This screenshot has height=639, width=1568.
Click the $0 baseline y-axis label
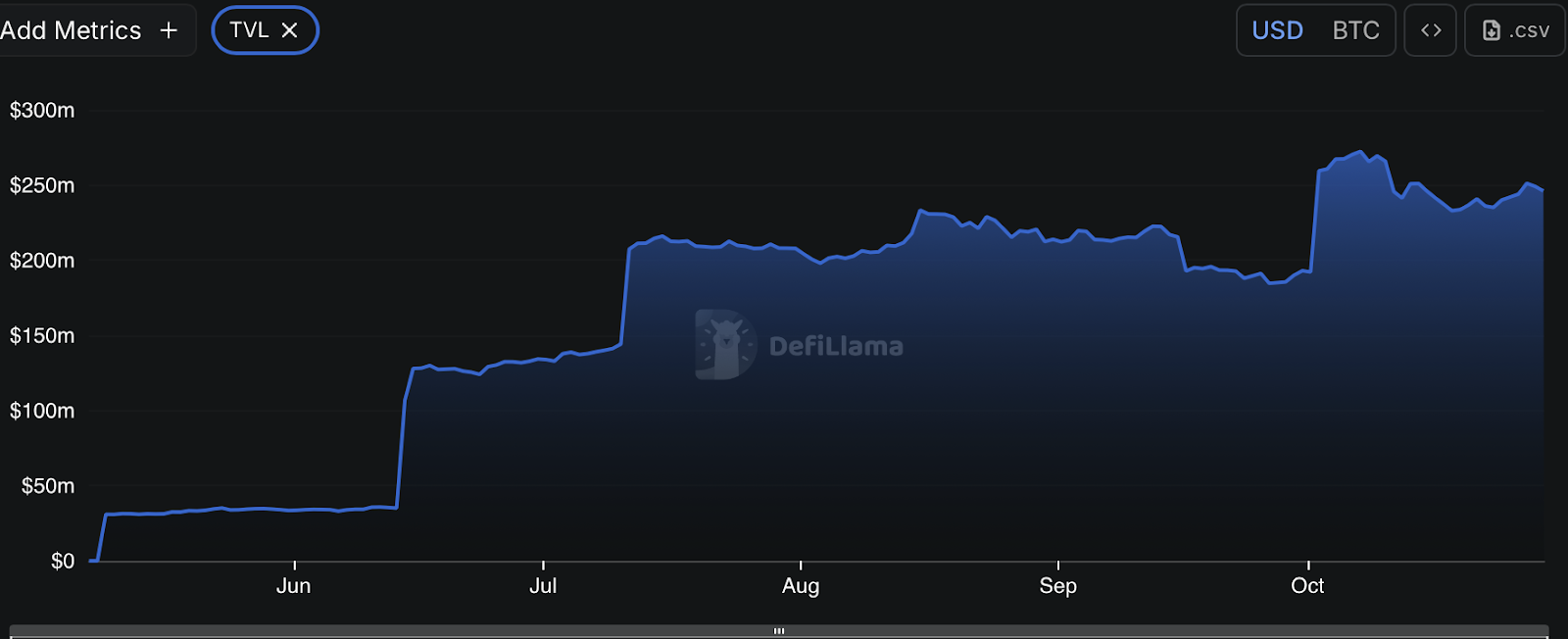tap(63, 561)
